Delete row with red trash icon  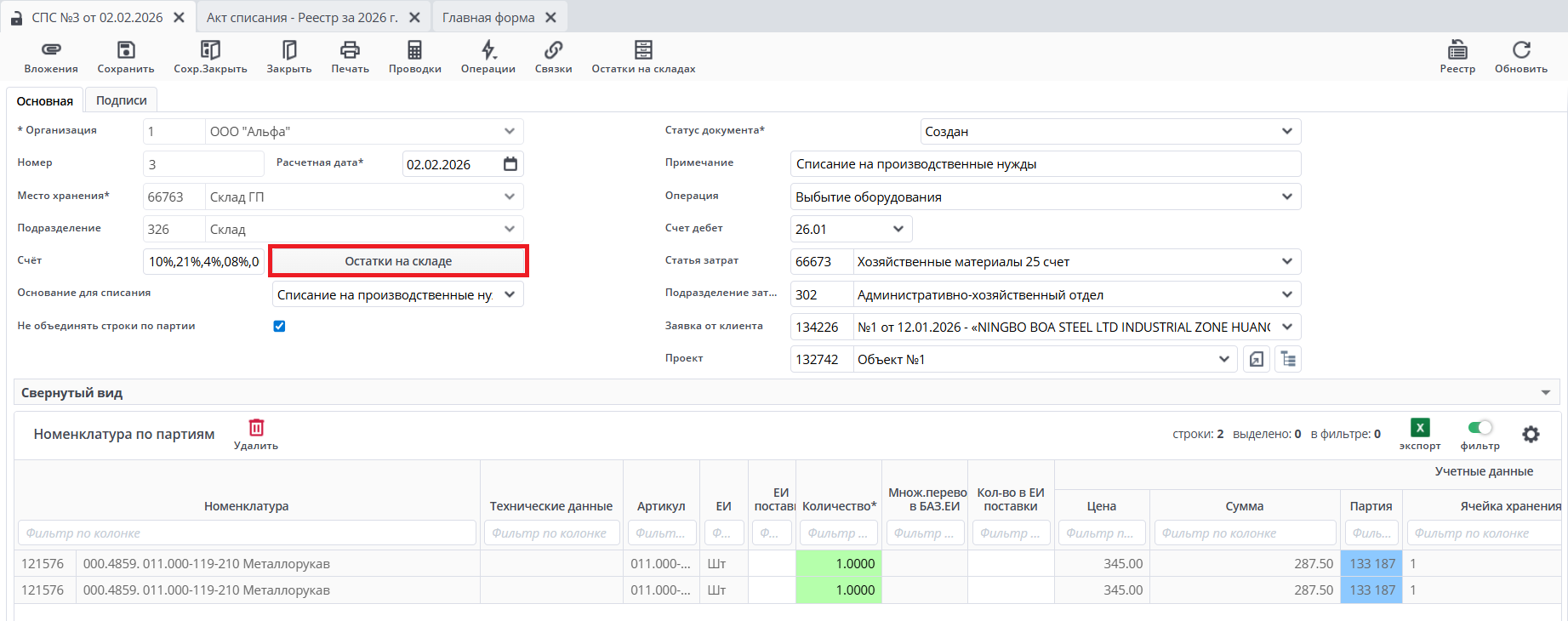[x=256, y=428]
